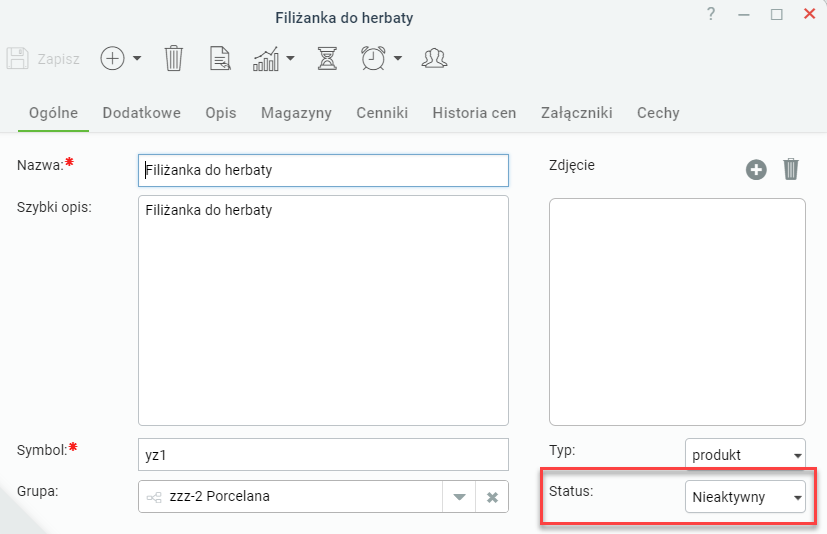Maximize the window
Viewport: 827px width, 534px height.
coord(776,14)
